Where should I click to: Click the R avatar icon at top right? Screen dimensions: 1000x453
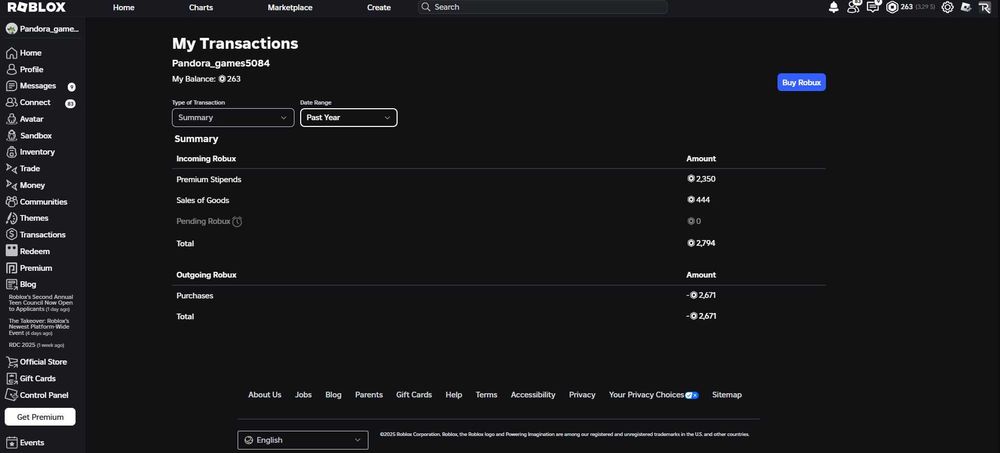point(985,7)
